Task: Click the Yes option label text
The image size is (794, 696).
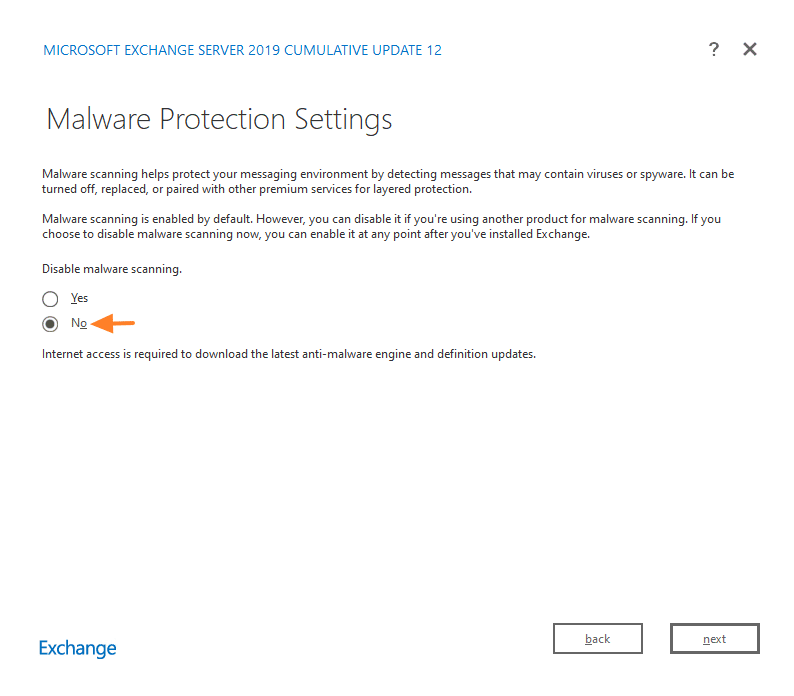Action: pyautogui.click(x=79, y=298)
